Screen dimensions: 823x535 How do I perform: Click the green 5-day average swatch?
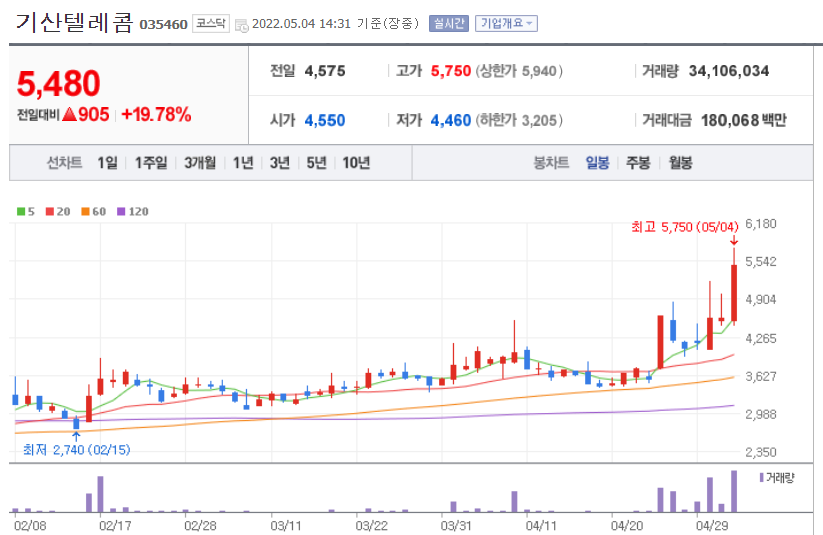[21, 212]
